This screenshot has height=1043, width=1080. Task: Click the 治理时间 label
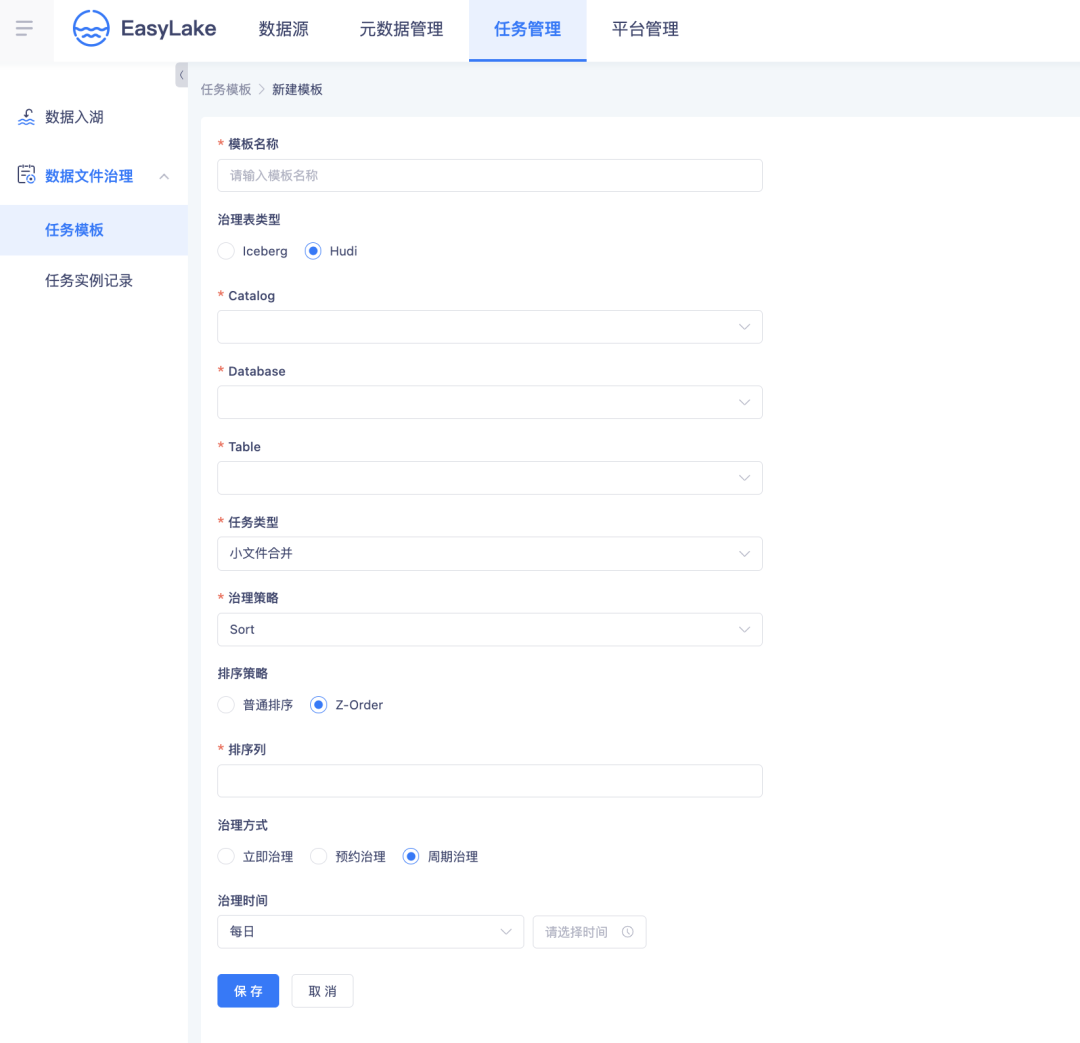(242, 900)
